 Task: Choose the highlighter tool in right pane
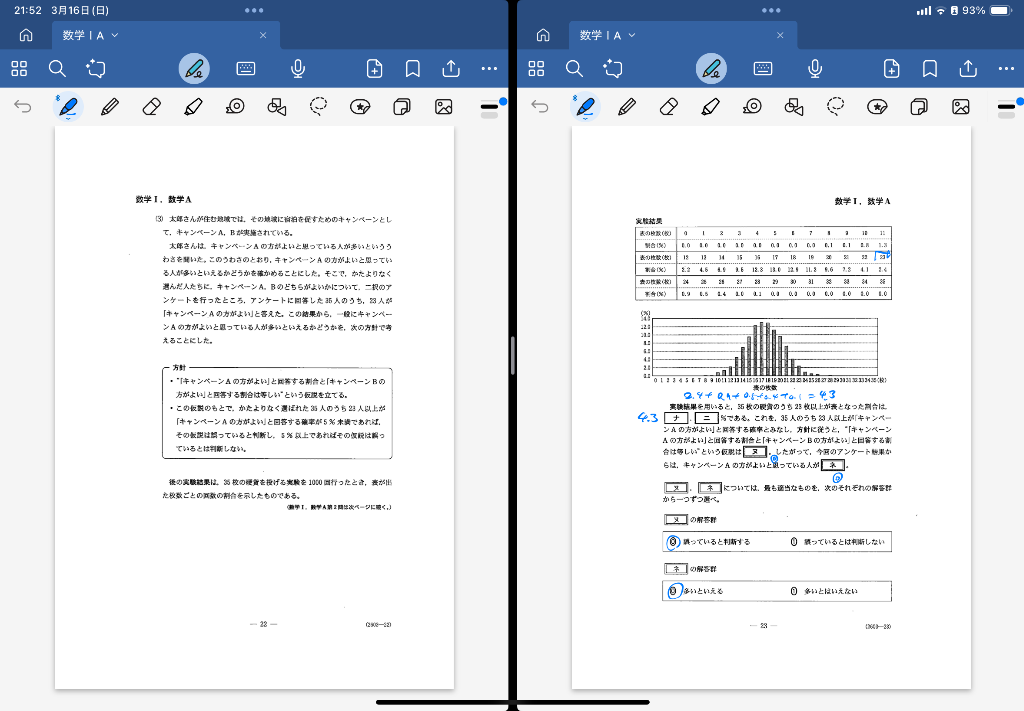click(x=711, y=106)
